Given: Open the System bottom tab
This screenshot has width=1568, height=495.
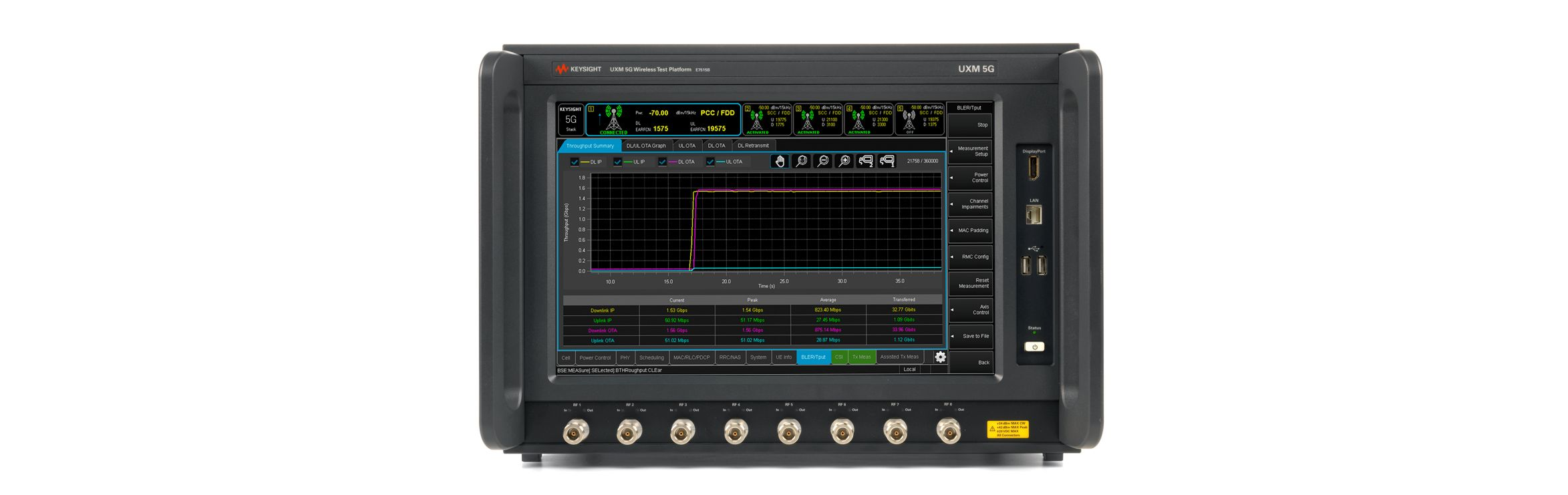Looking at the screenshot, I should (x=758, y=357).
